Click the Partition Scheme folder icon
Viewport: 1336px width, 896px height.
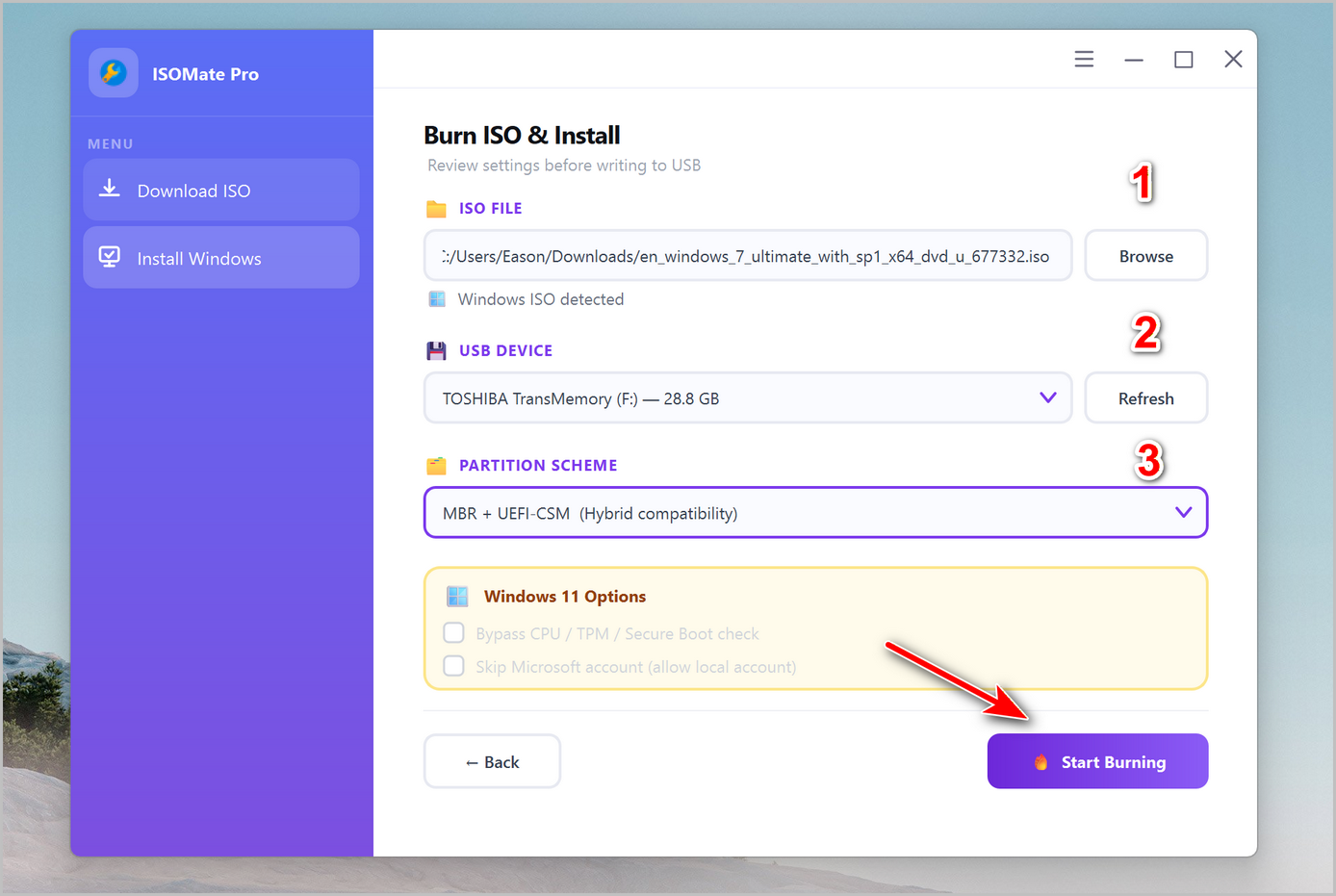[436, 466]
